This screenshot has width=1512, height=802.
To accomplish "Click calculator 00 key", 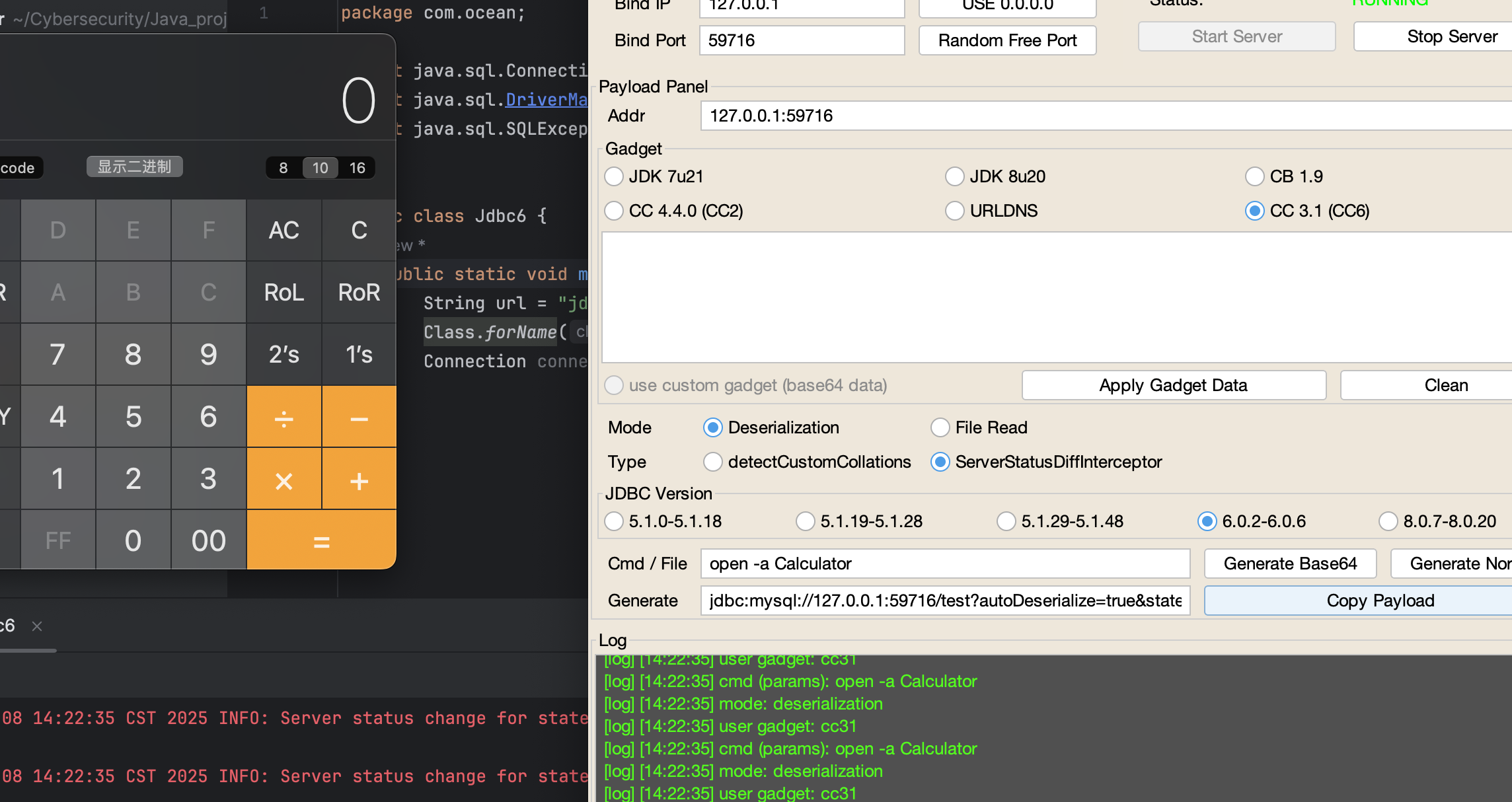I will [209, 540].
